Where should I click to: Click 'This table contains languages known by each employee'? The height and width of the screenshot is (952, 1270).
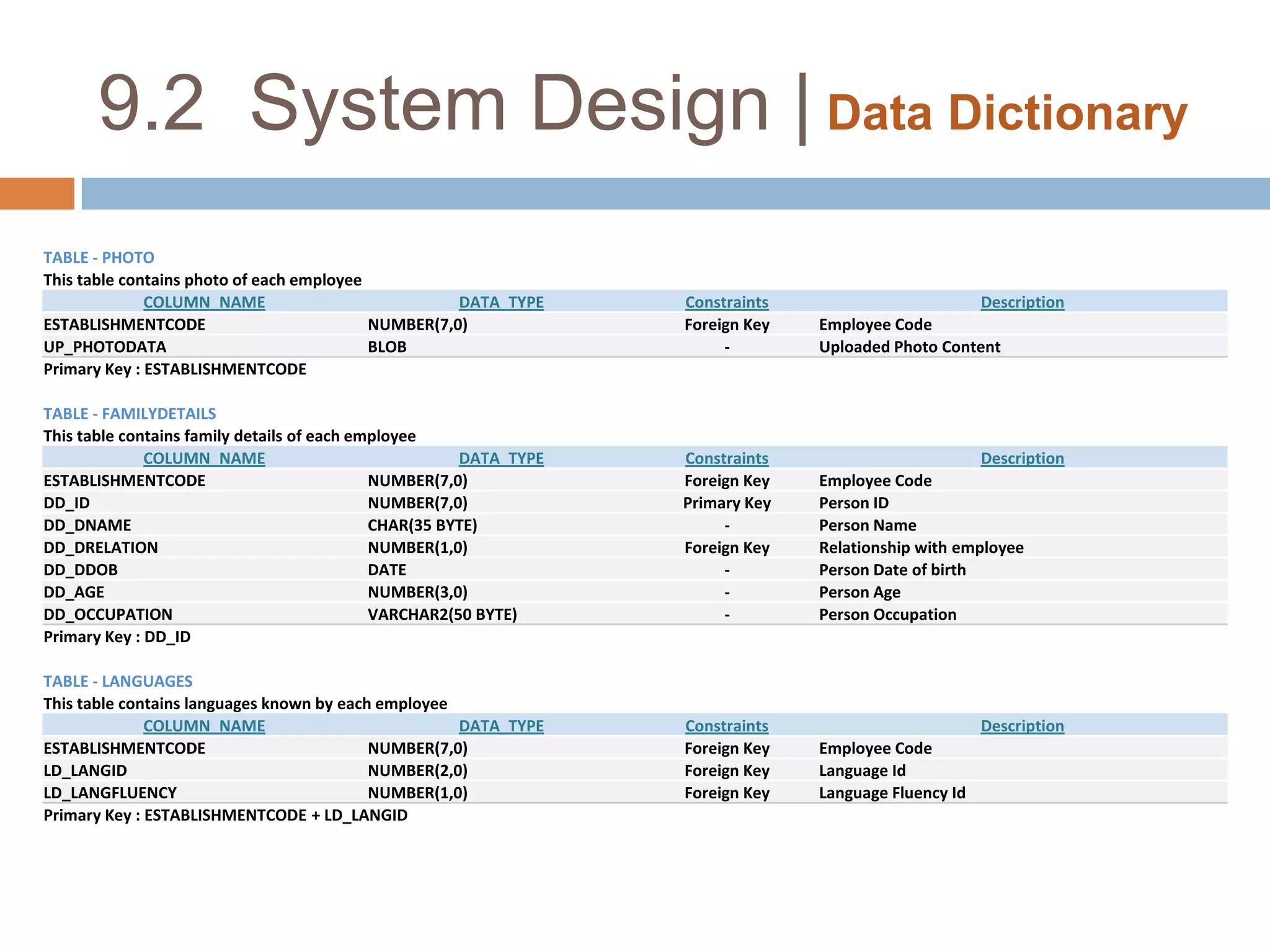[x=245, y=704]
